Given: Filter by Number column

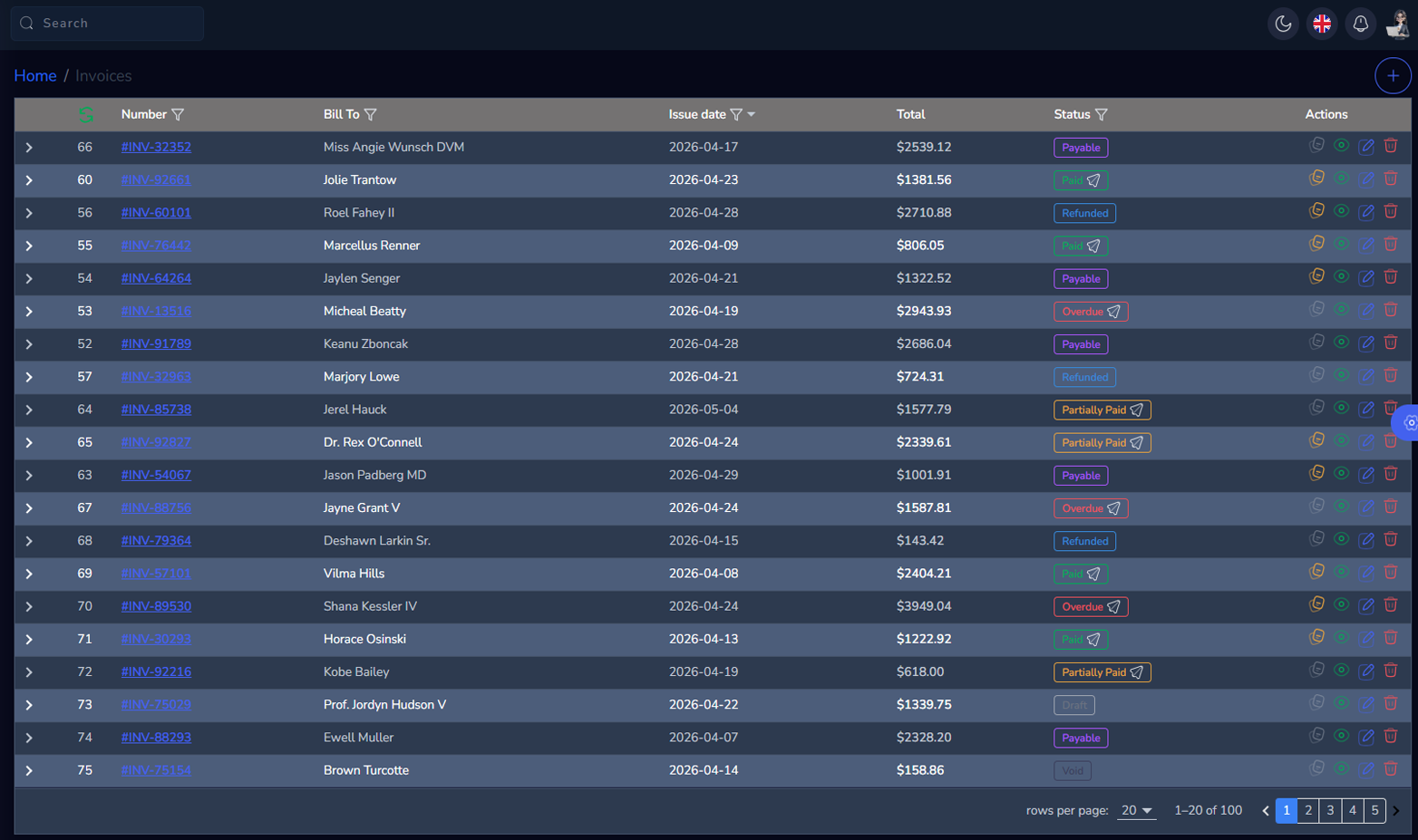Looking at the screenshot, I should (178, 114).
